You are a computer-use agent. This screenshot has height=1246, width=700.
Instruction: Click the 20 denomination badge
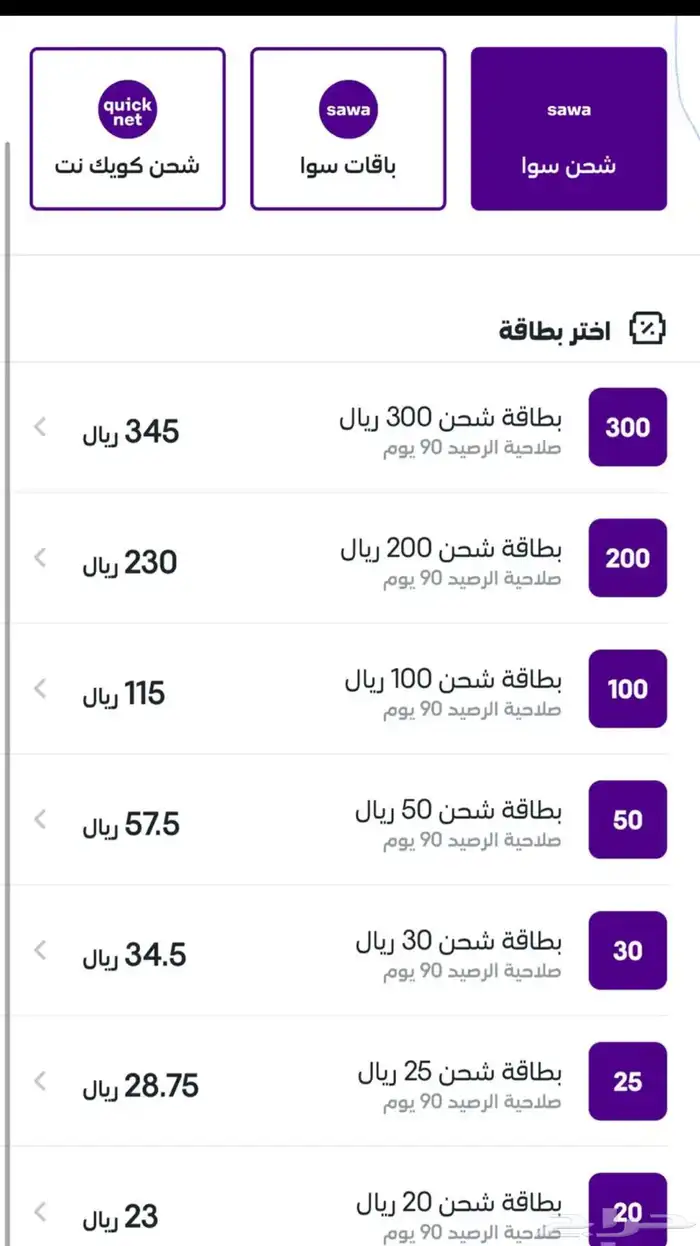627,1210
